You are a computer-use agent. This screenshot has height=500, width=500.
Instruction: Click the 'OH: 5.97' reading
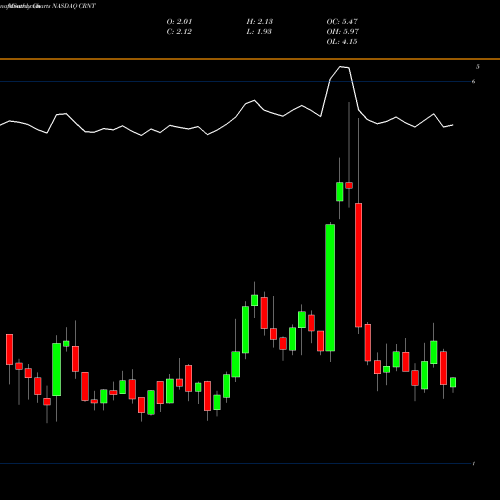click(x=342, y=32)
